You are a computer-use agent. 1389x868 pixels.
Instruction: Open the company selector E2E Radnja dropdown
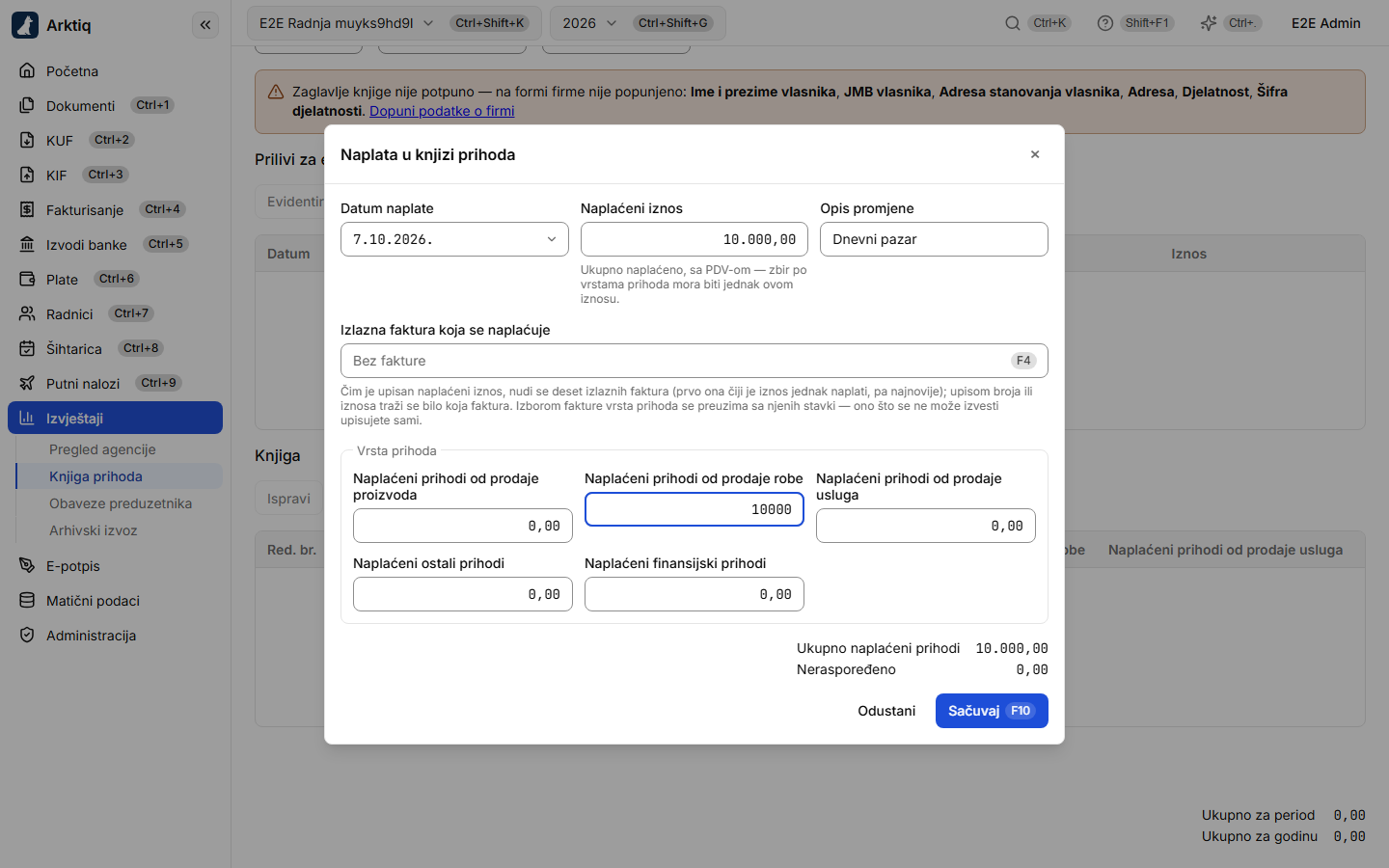click(395, 23)
